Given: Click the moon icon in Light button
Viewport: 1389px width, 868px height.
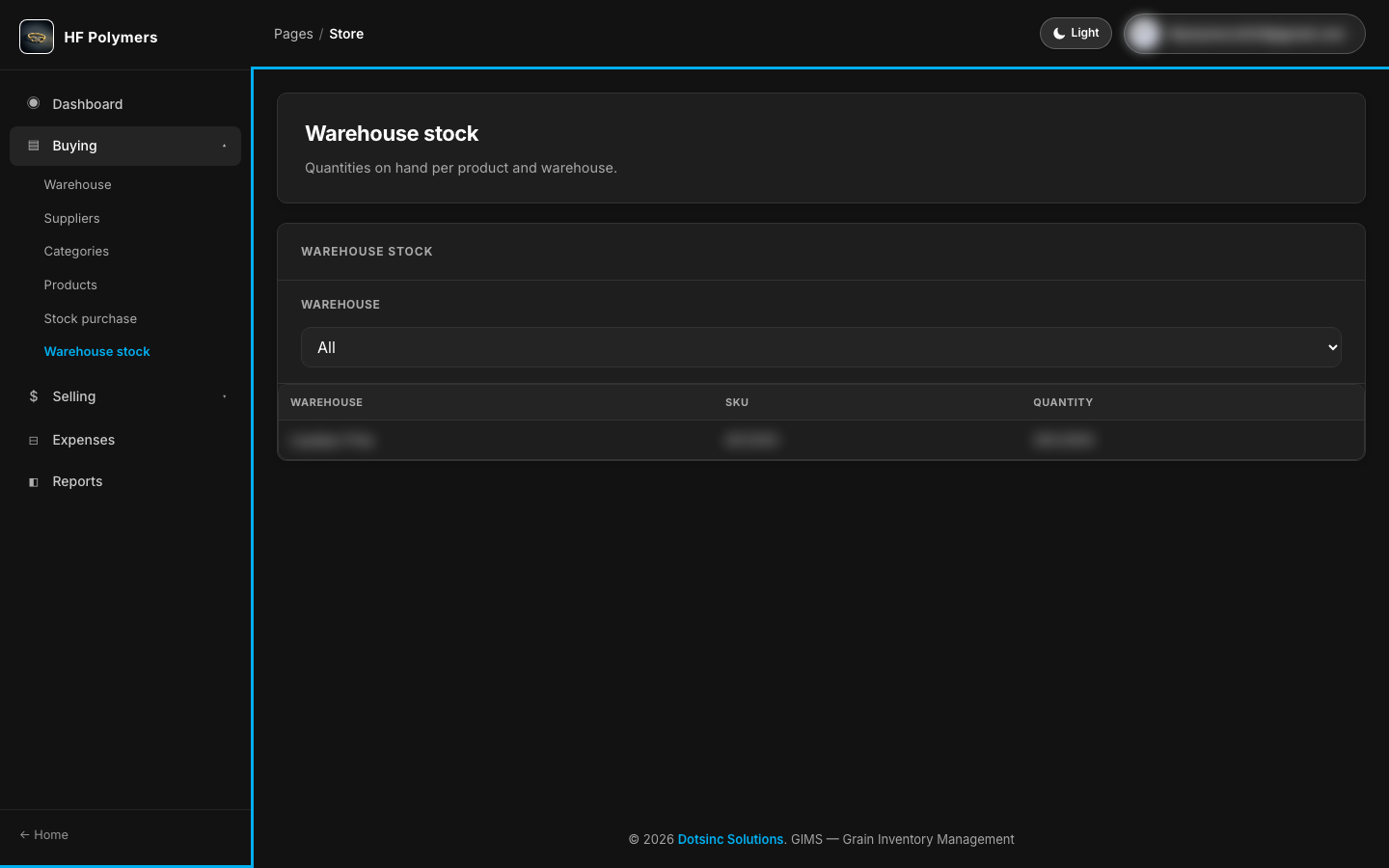Looking at the screenshot, I should click(1059, 33).
